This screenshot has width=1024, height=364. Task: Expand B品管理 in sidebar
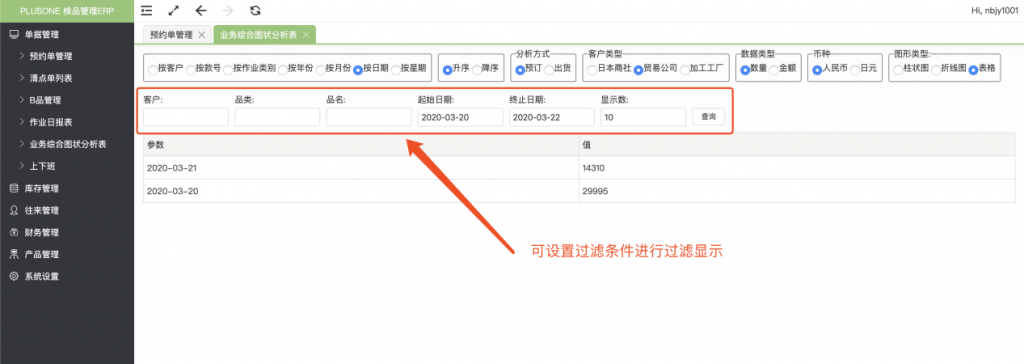point(46,101)
